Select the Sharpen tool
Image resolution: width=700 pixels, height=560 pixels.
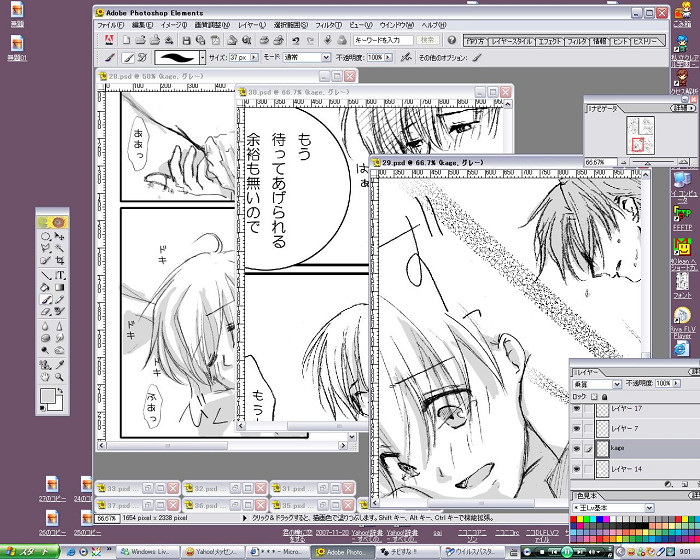click(59, 326)
